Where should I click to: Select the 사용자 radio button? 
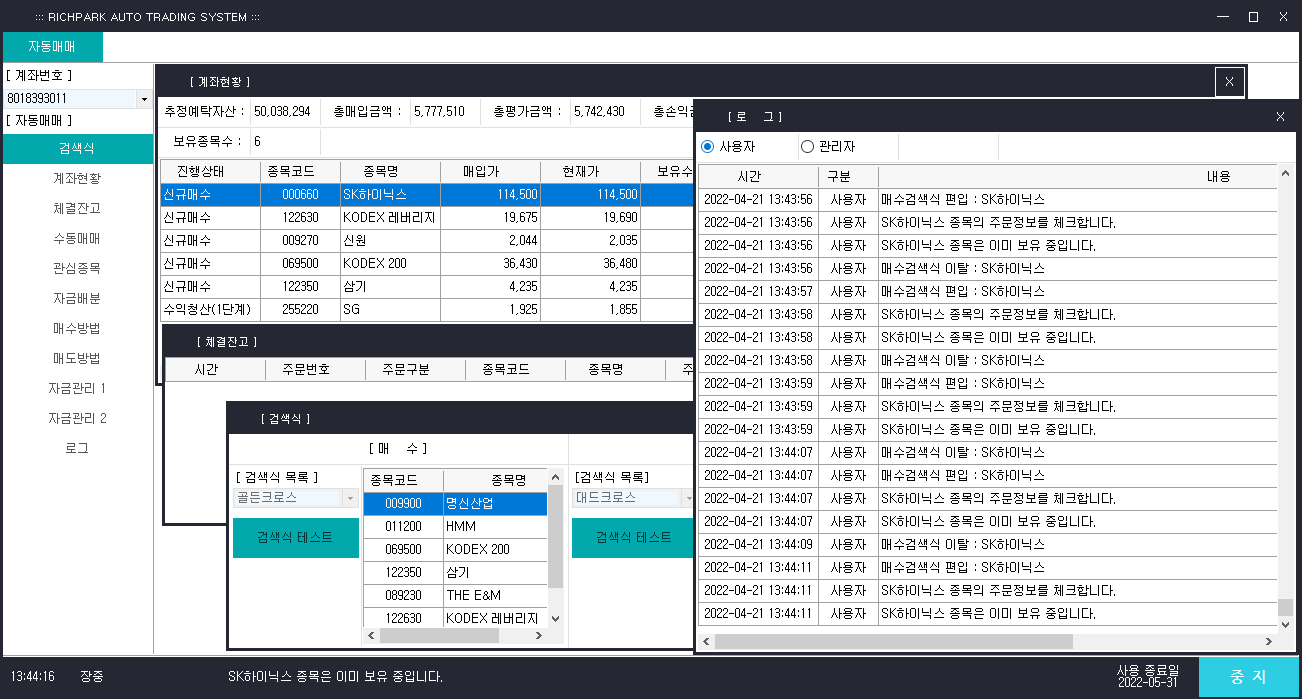(x=708, y=147)
